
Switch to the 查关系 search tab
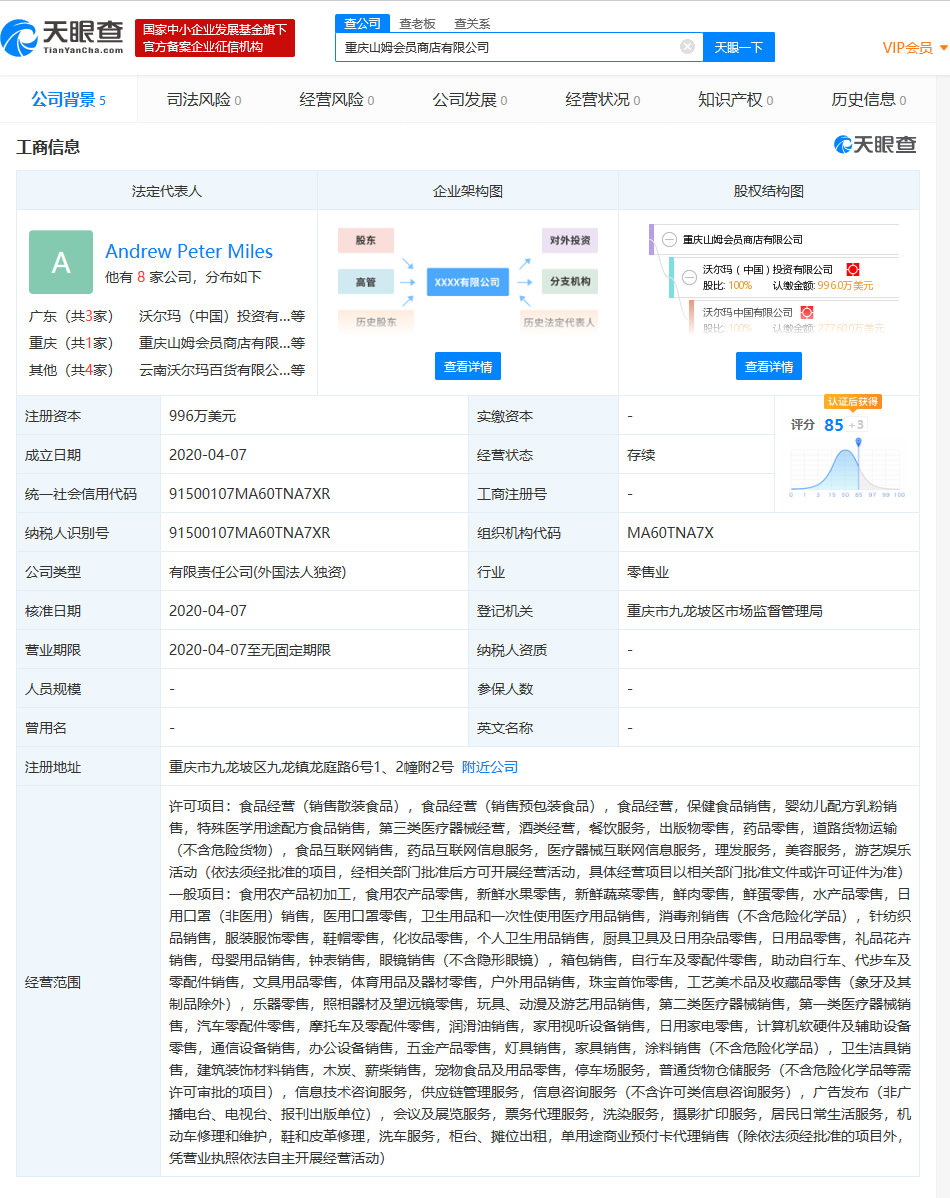472,23
